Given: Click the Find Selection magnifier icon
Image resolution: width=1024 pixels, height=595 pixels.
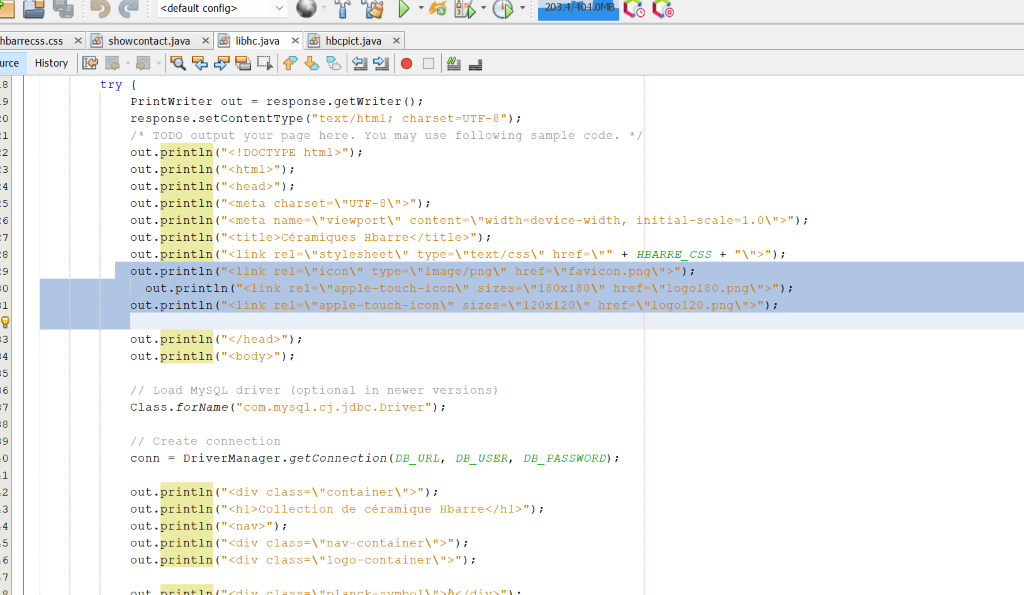Looking at the screenshot, I should coord(178,63).
